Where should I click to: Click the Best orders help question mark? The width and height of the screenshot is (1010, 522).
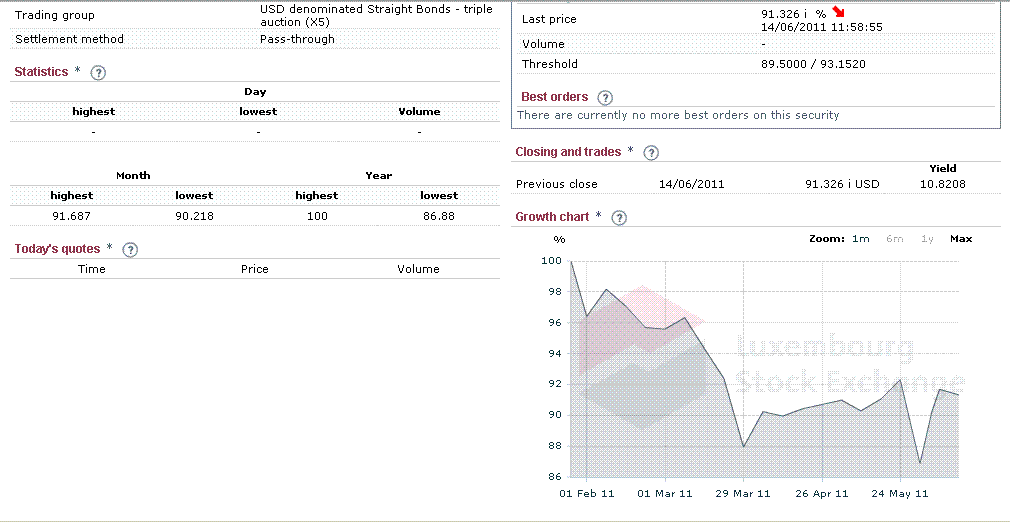pos(605,98)
